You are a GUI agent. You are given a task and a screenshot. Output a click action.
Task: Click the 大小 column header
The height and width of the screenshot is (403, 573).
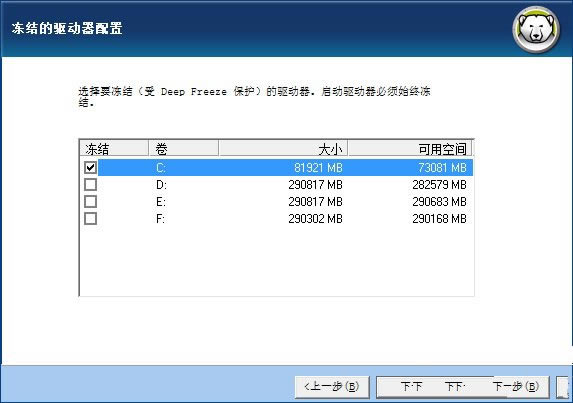coord(283,148)
